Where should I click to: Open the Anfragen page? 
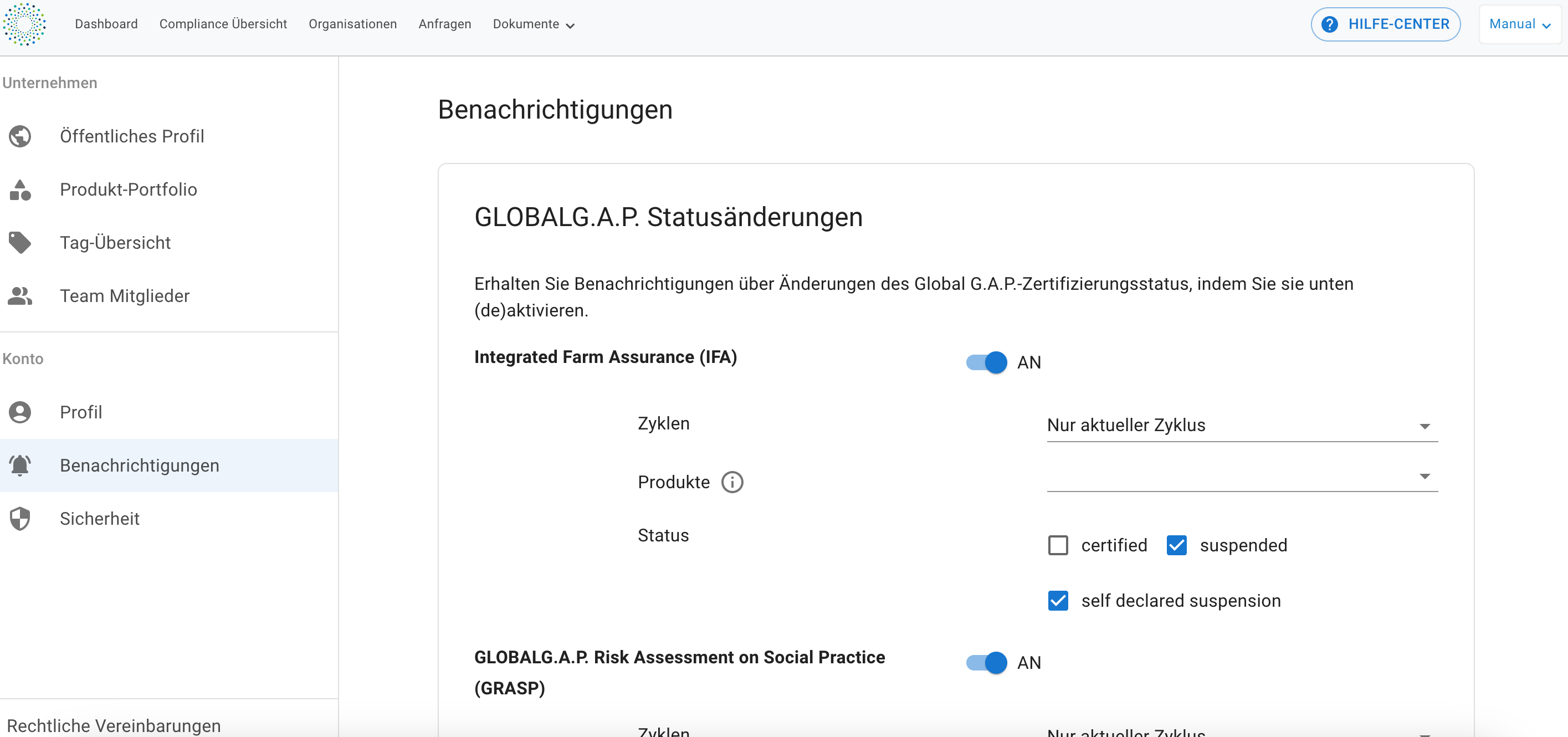coord(444,24)
